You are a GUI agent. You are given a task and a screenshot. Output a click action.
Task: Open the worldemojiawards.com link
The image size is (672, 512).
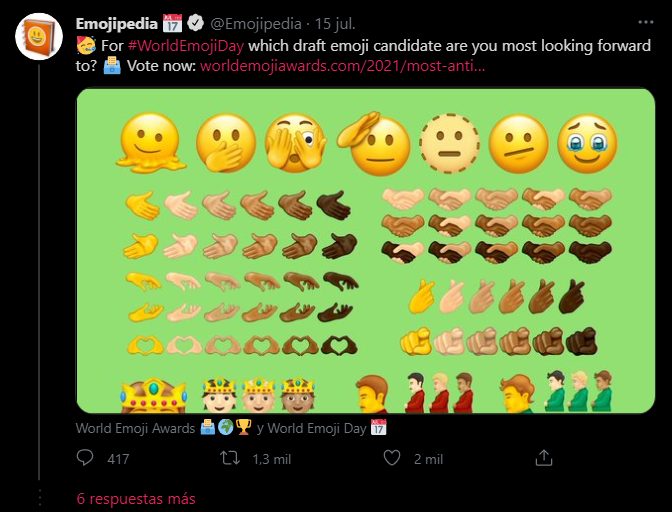coord(343,65)
